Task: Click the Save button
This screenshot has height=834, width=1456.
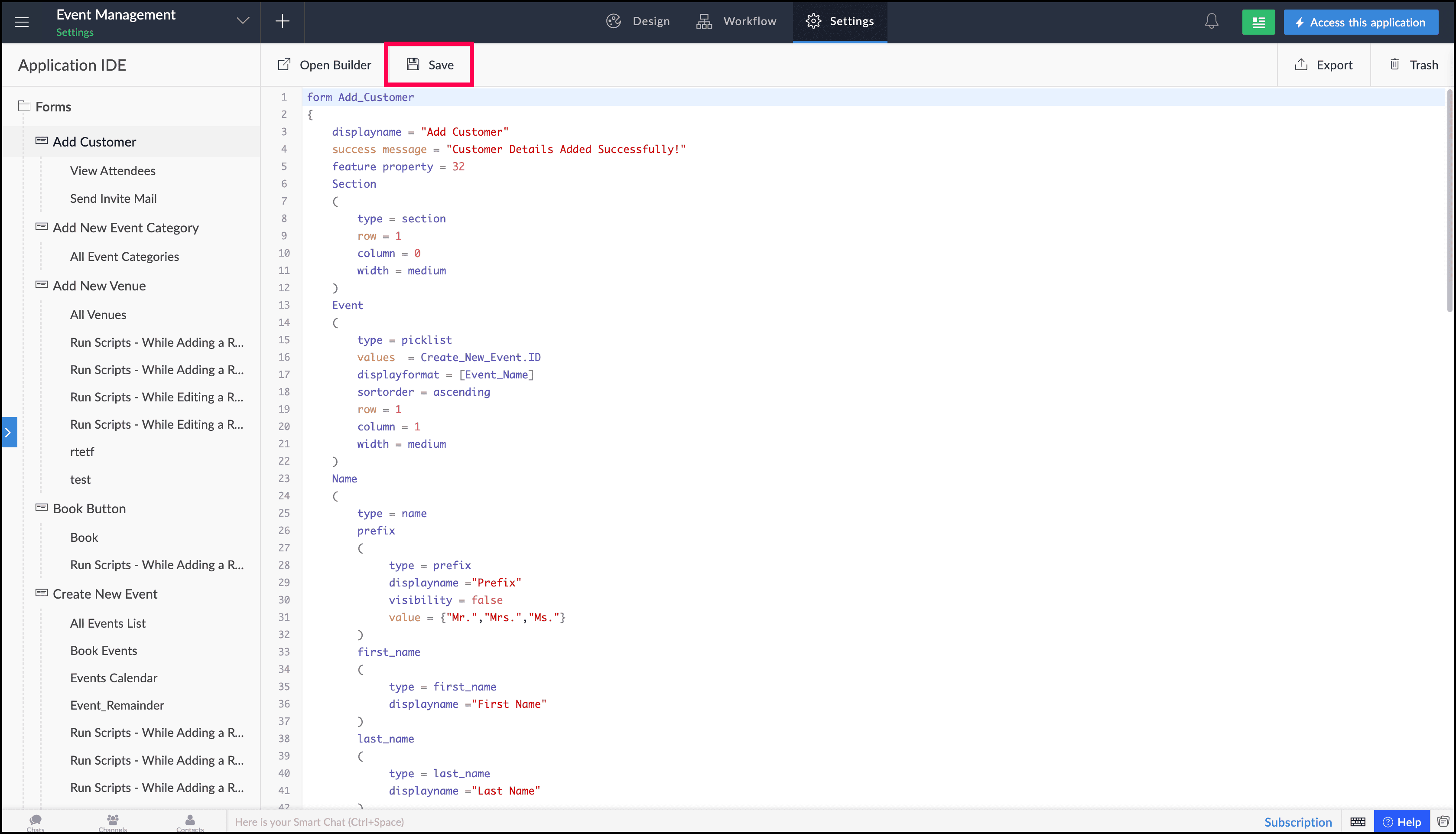Action: coord(430,65)
